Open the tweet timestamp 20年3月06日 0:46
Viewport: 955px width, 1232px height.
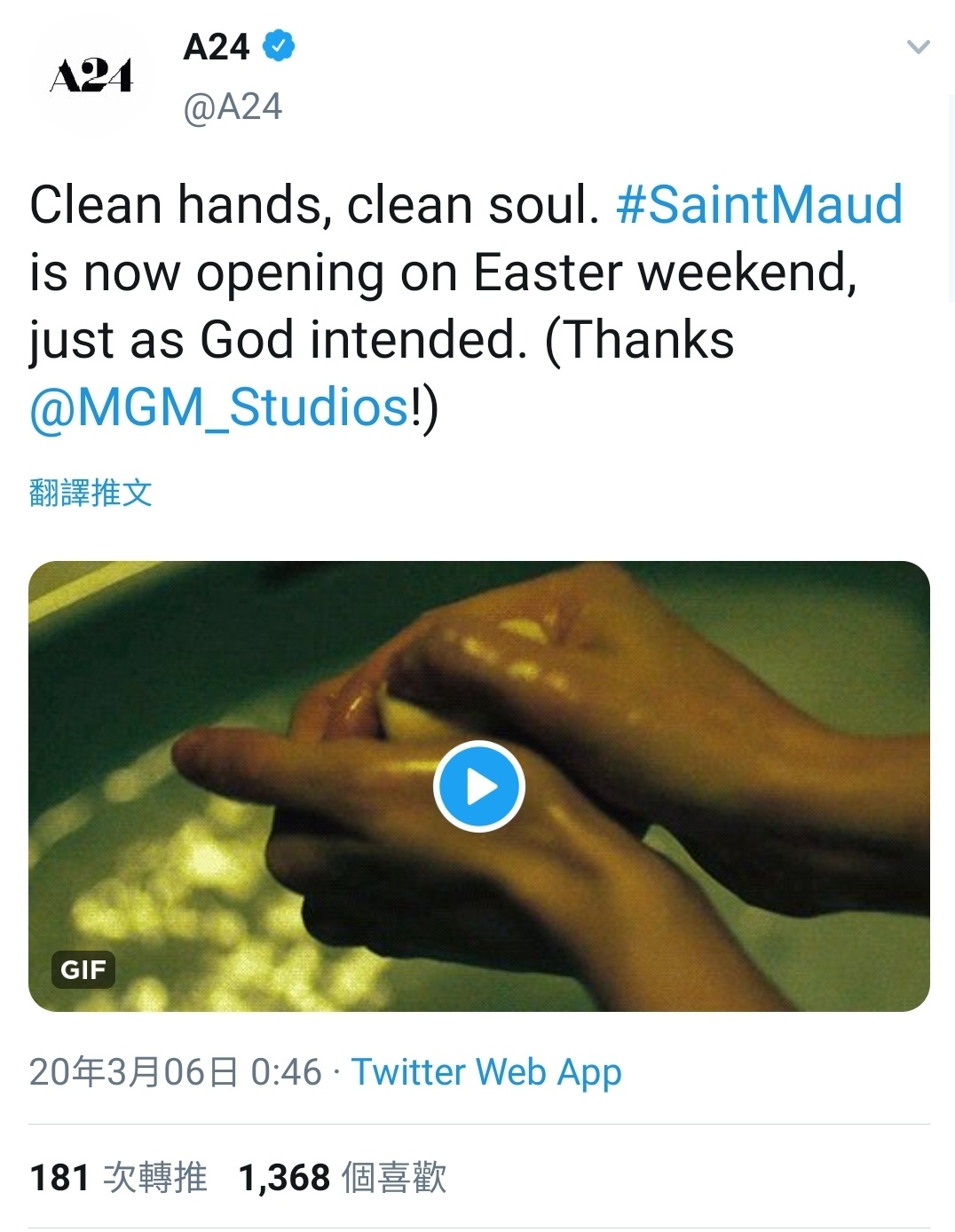click(176, 1072)
